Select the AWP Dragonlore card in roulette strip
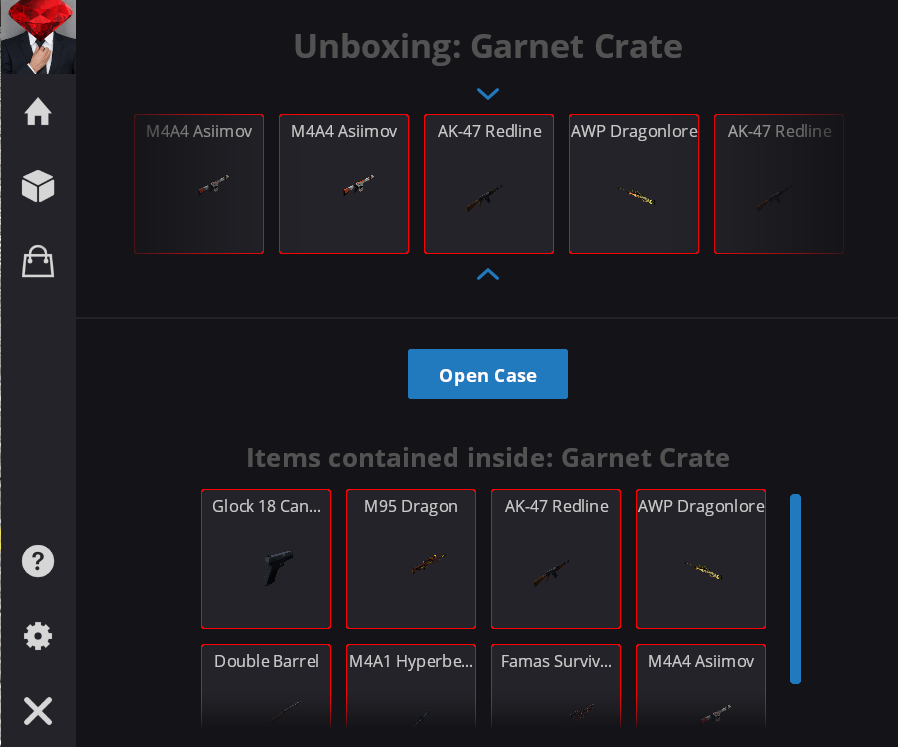898x747 pixels. [634, 184]
